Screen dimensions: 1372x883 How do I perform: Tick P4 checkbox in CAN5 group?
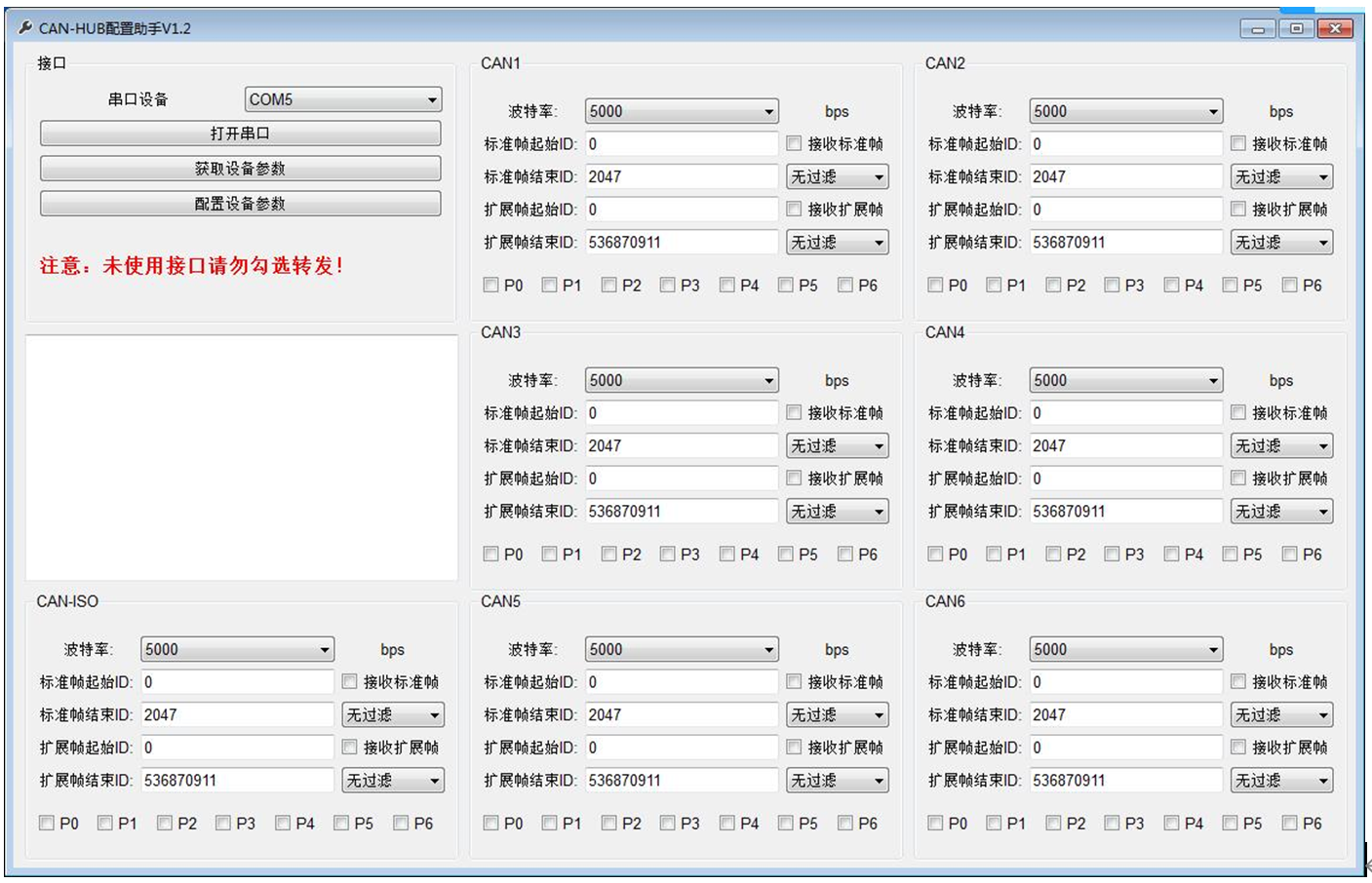point(726,823)
